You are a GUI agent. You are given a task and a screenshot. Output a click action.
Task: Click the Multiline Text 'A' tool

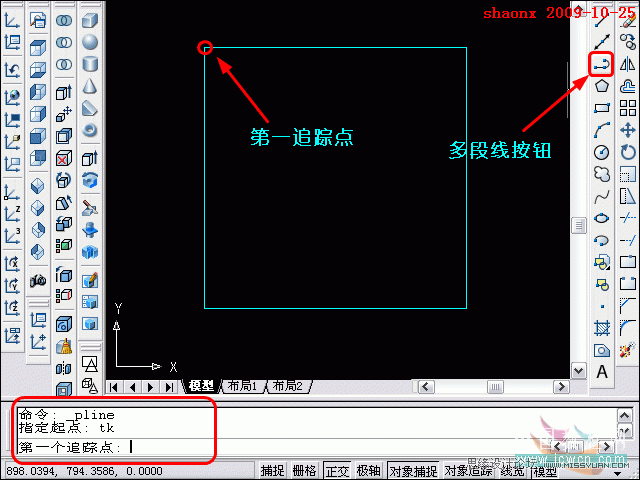coord(602,371)
